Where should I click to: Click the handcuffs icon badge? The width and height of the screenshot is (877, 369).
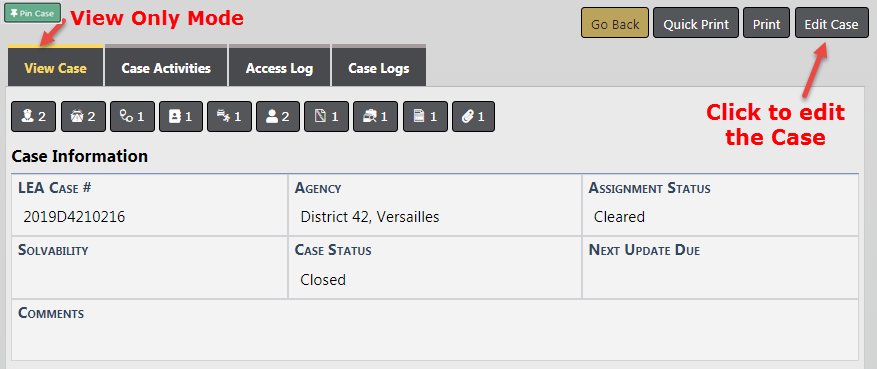click(133, 116)
